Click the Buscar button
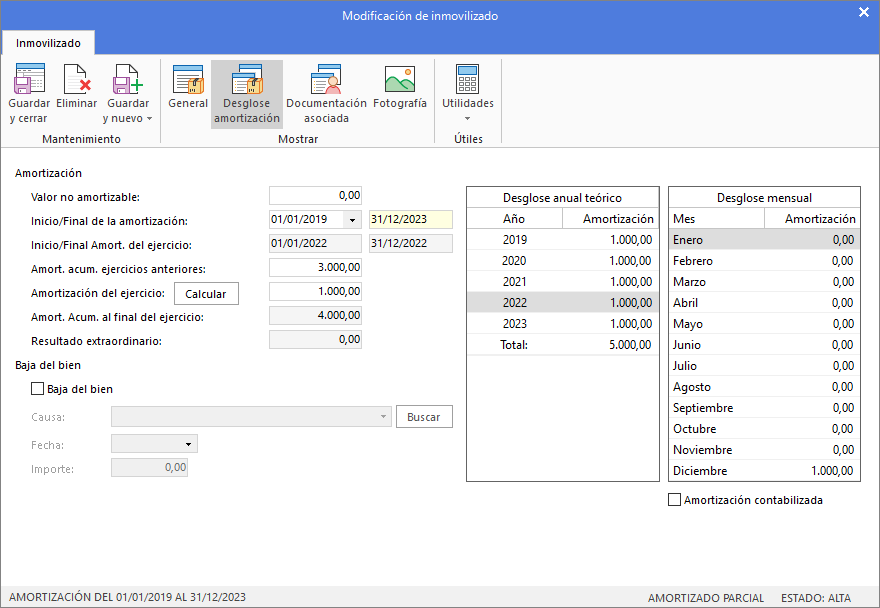The width and height of the screenshot is (880, 608). [x=424, y=417]
